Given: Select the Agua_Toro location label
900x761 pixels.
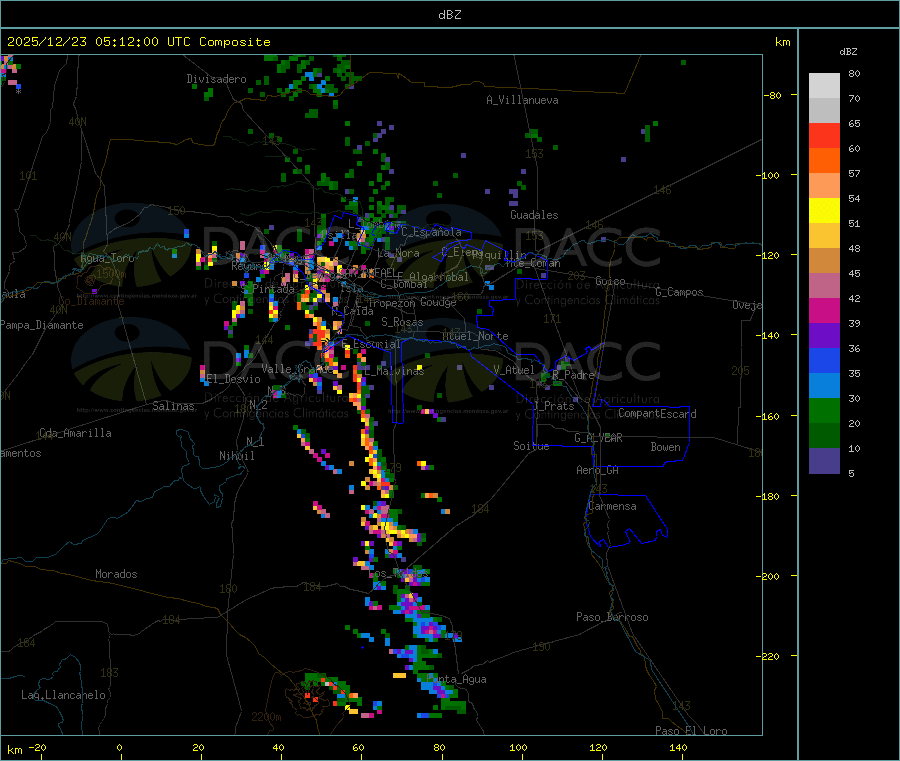Looking at the screenshot, I should click(x=107, y=258).
